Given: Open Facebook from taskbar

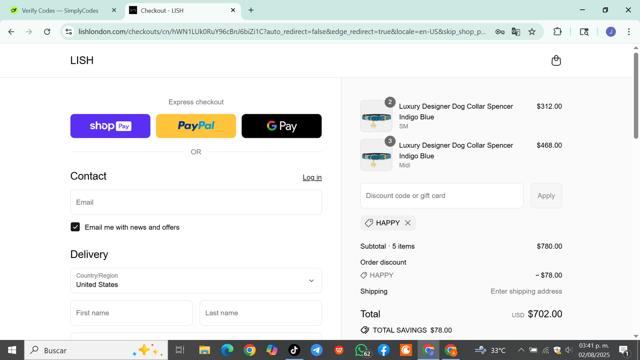Looking at the screenshot, I should [384, 350].
